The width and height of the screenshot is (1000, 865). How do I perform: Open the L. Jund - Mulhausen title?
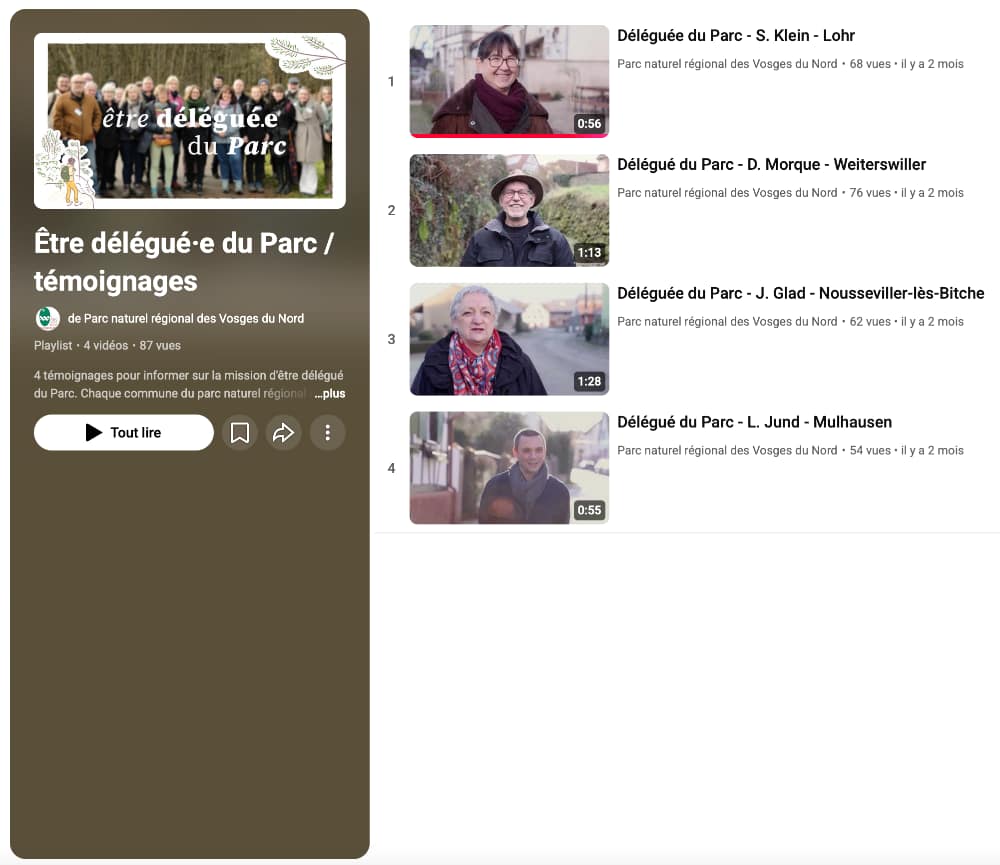(x=754, y=423)
